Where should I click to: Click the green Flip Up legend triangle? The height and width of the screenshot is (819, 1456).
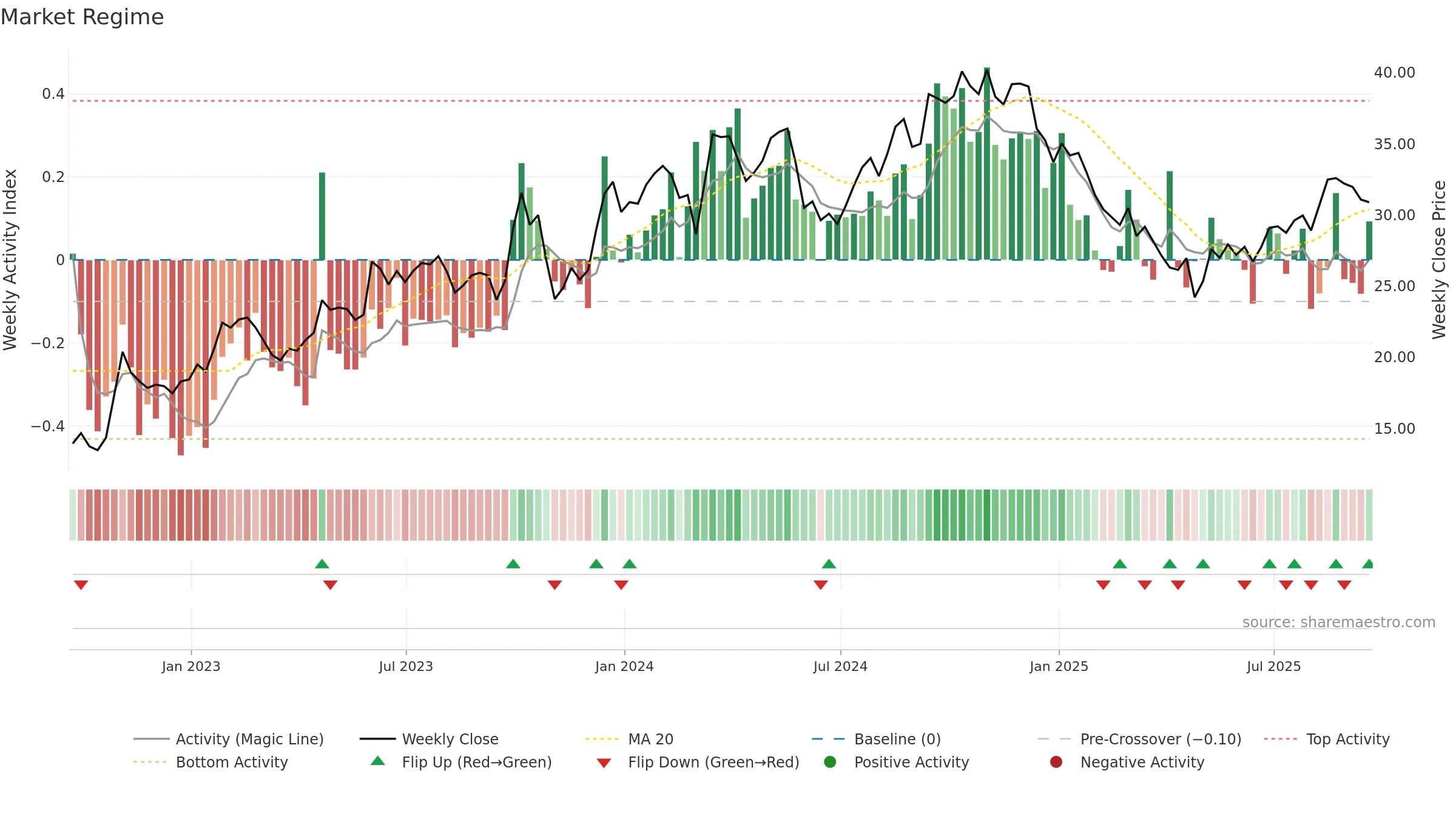(x=378, y=761)
